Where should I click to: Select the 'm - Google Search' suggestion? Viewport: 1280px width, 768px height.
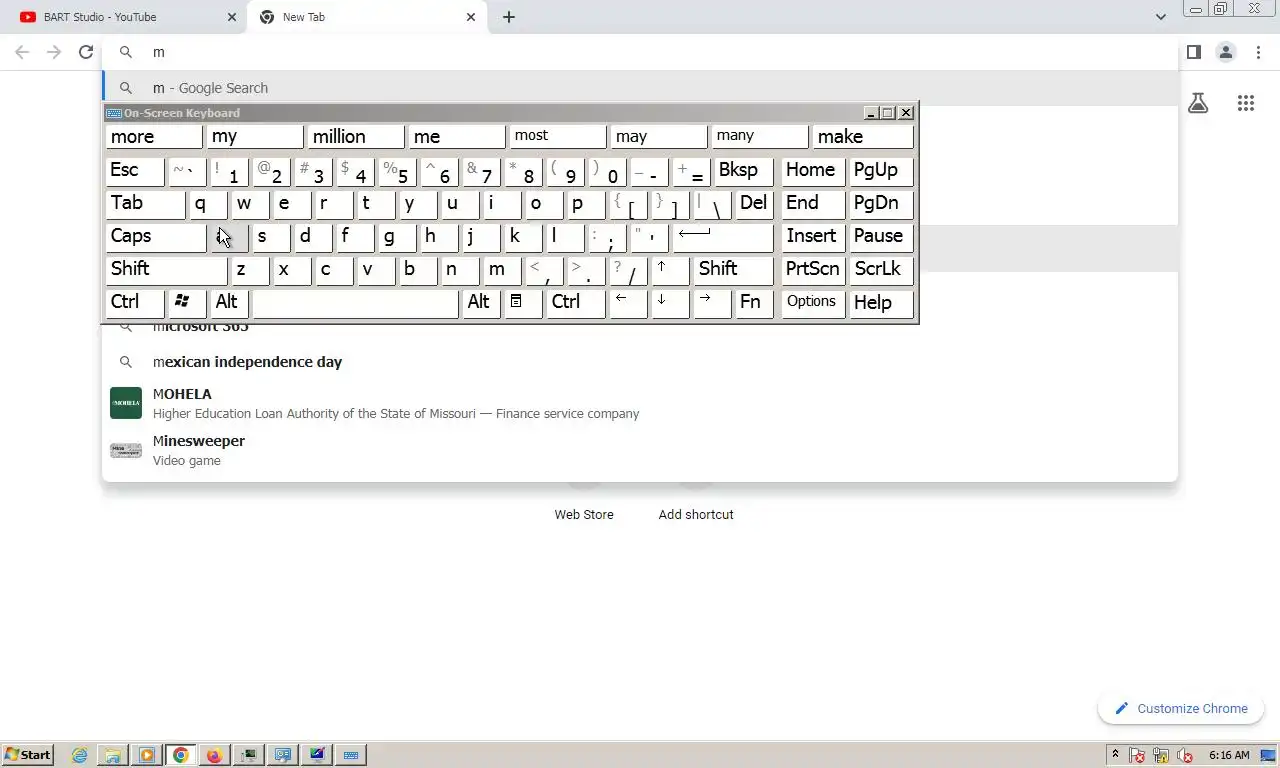click(640, 87)
